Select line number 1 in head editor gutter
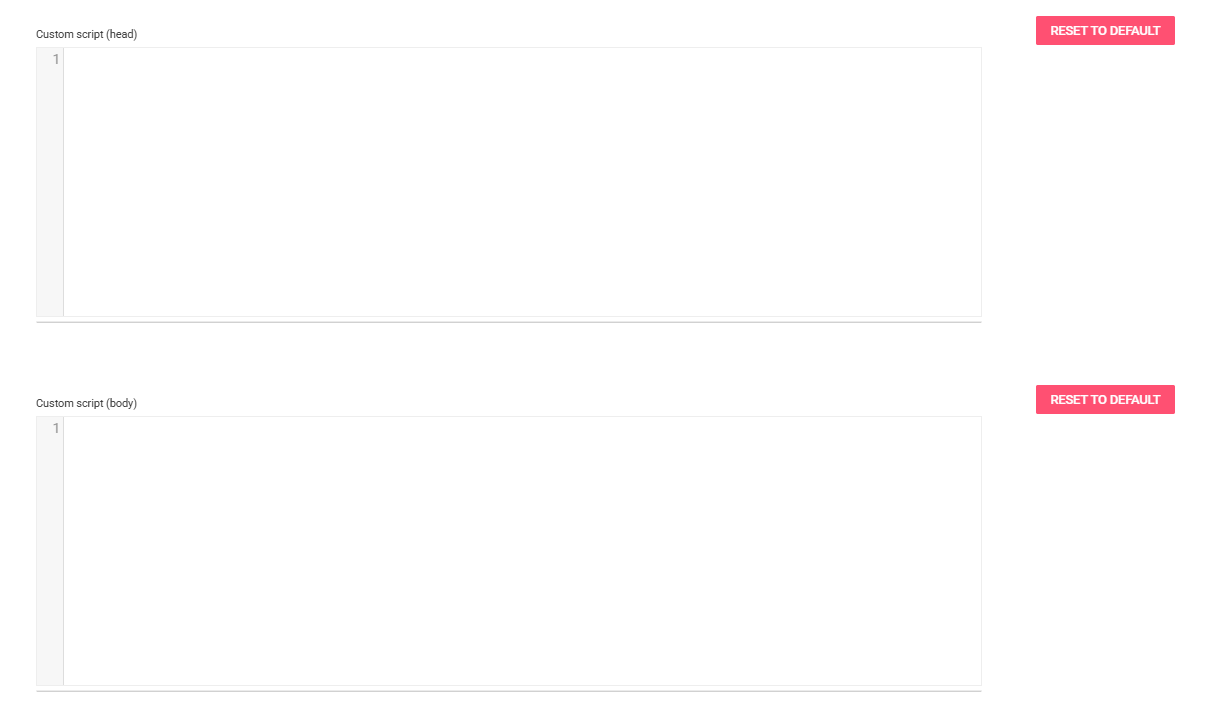 [56, 59]
